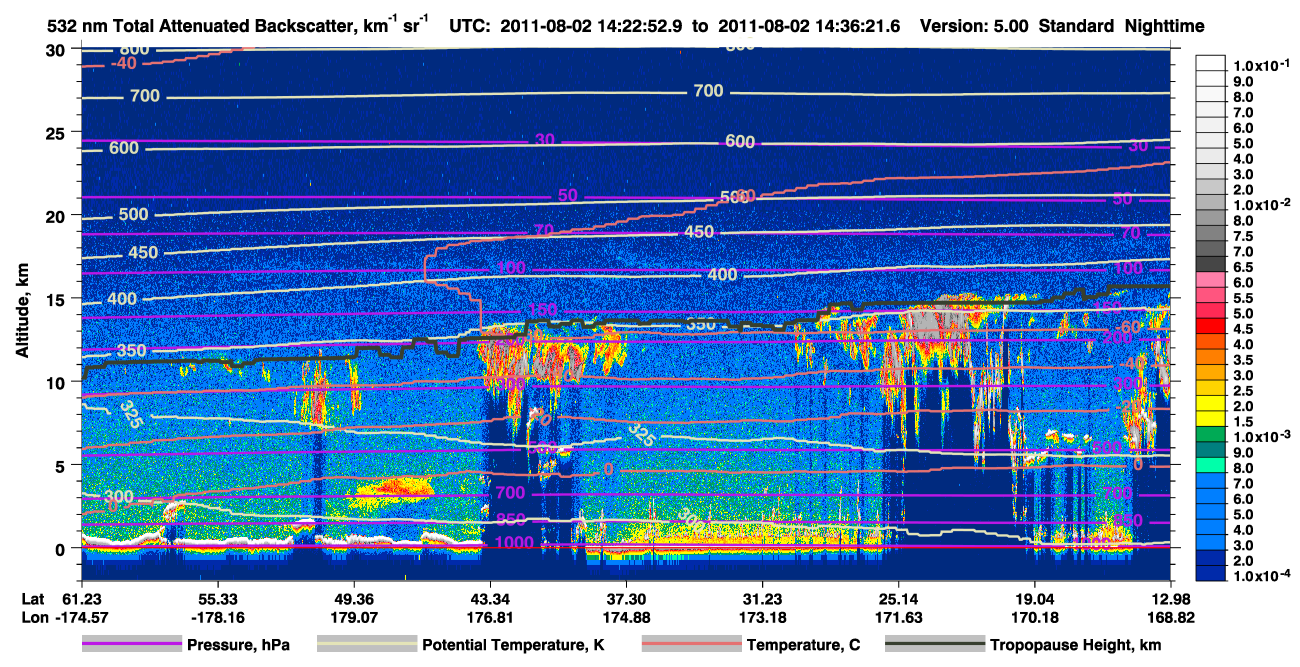Screen dimensions: 1300x667
Task: Click the longitude value 176.81
Action: (x=490, y=617)
